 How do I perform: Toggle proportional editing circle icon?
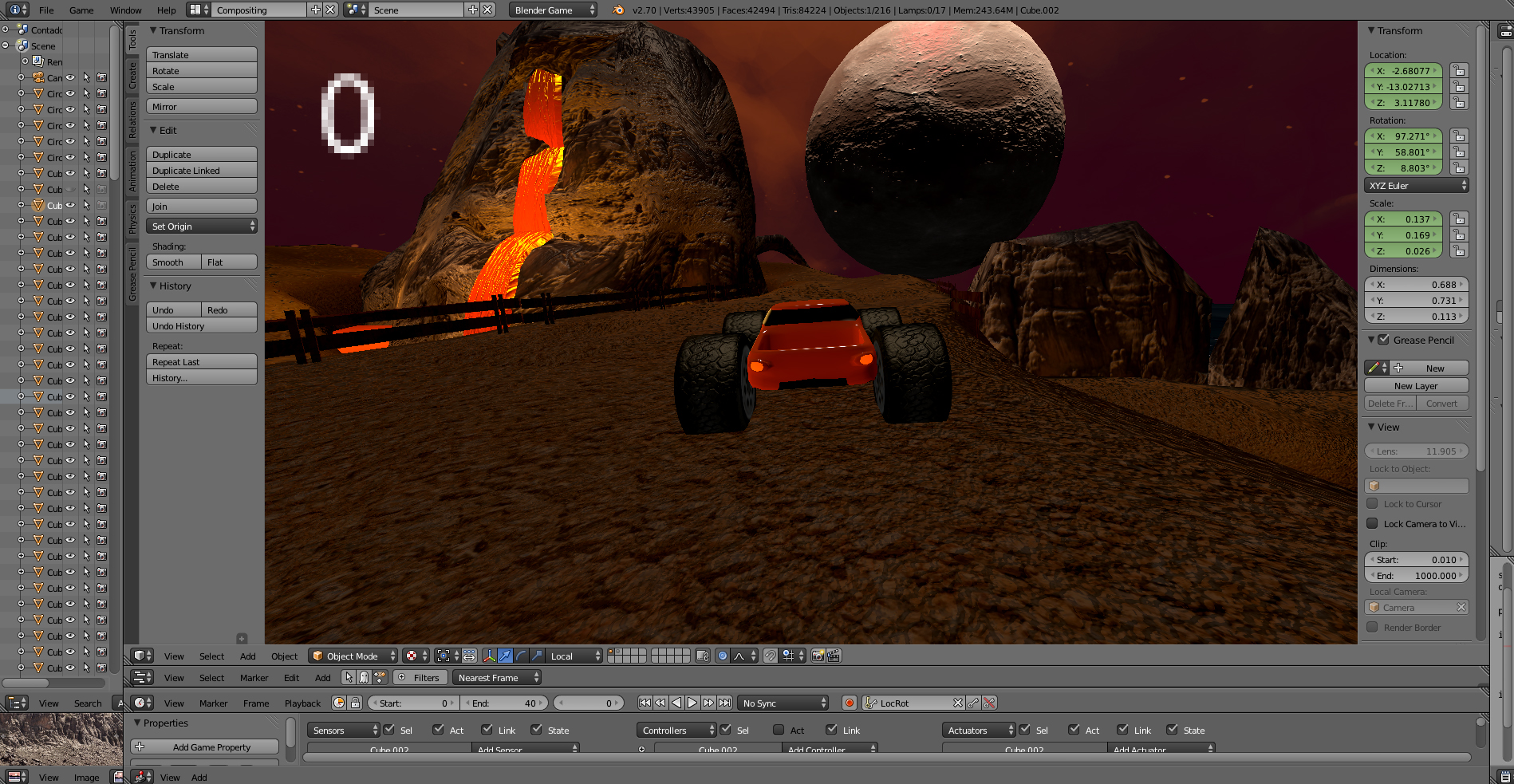click(x=723, y=656)
